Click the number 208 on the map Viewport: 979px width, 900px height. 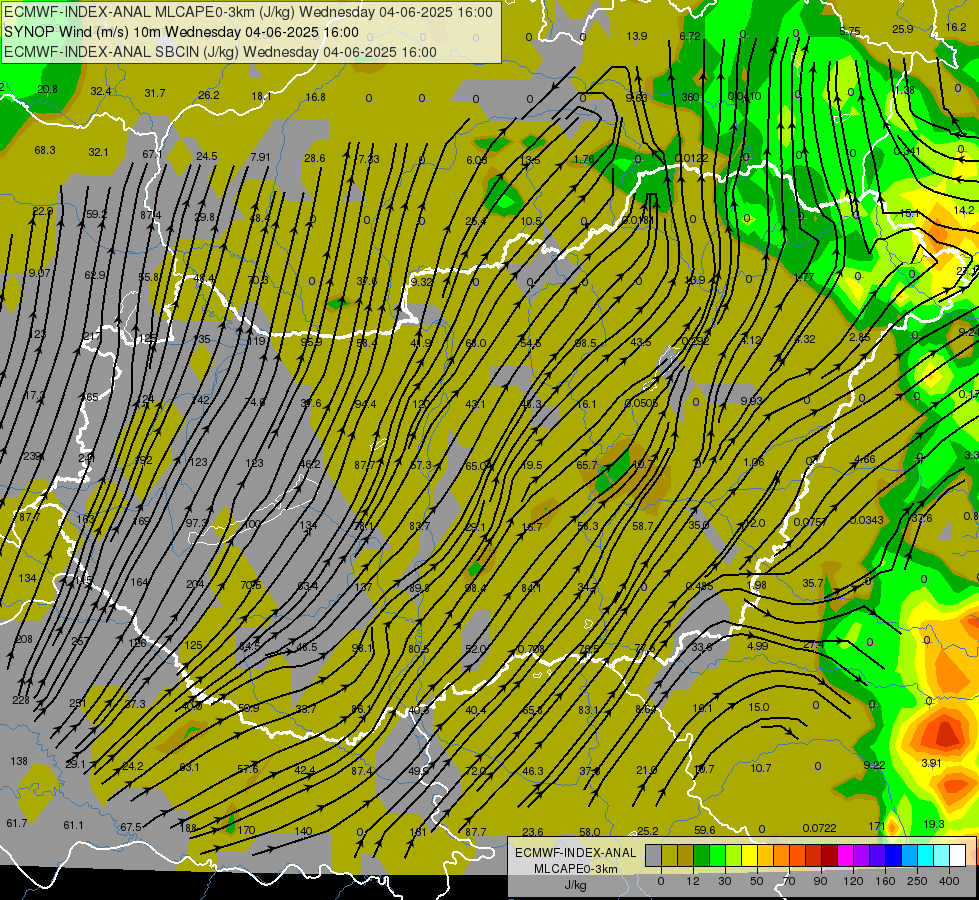pos(24,639)
